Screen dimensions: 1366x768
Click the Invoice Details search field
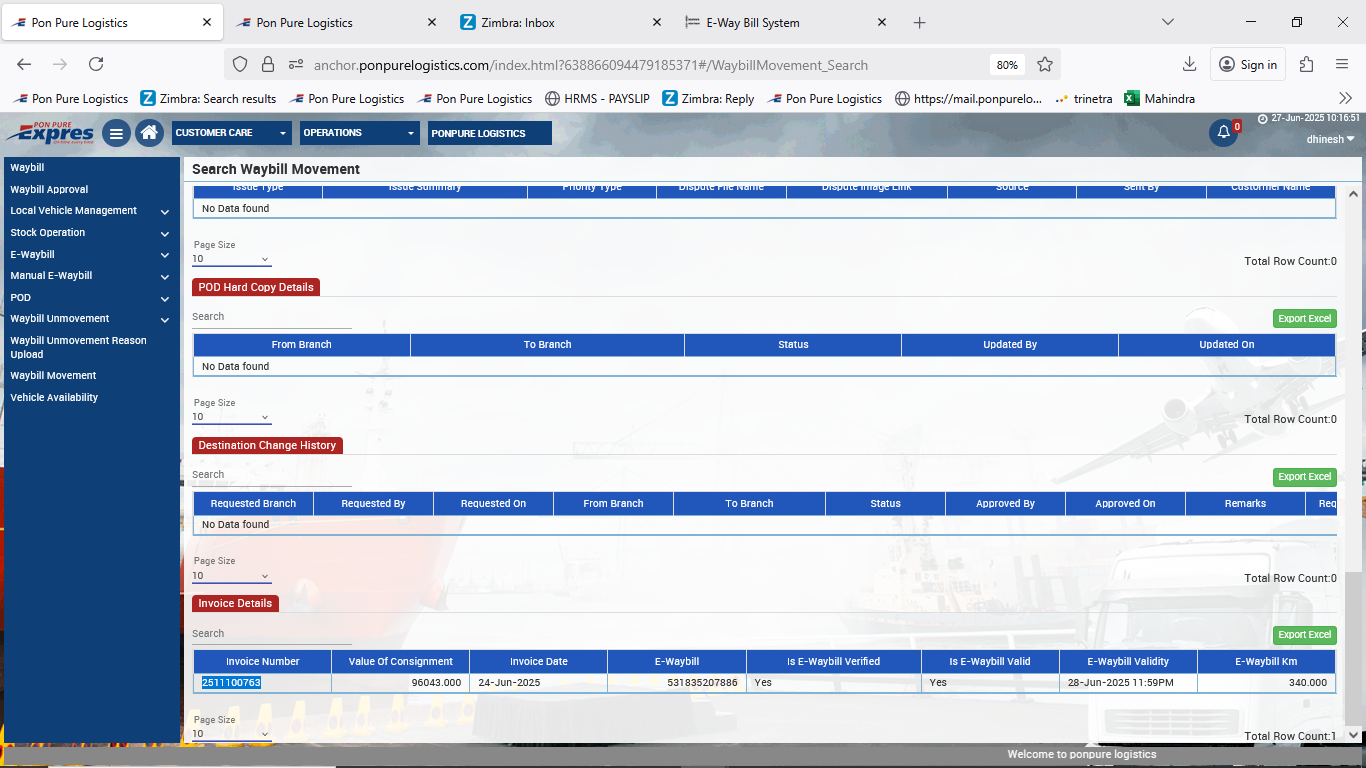[271, 634]
